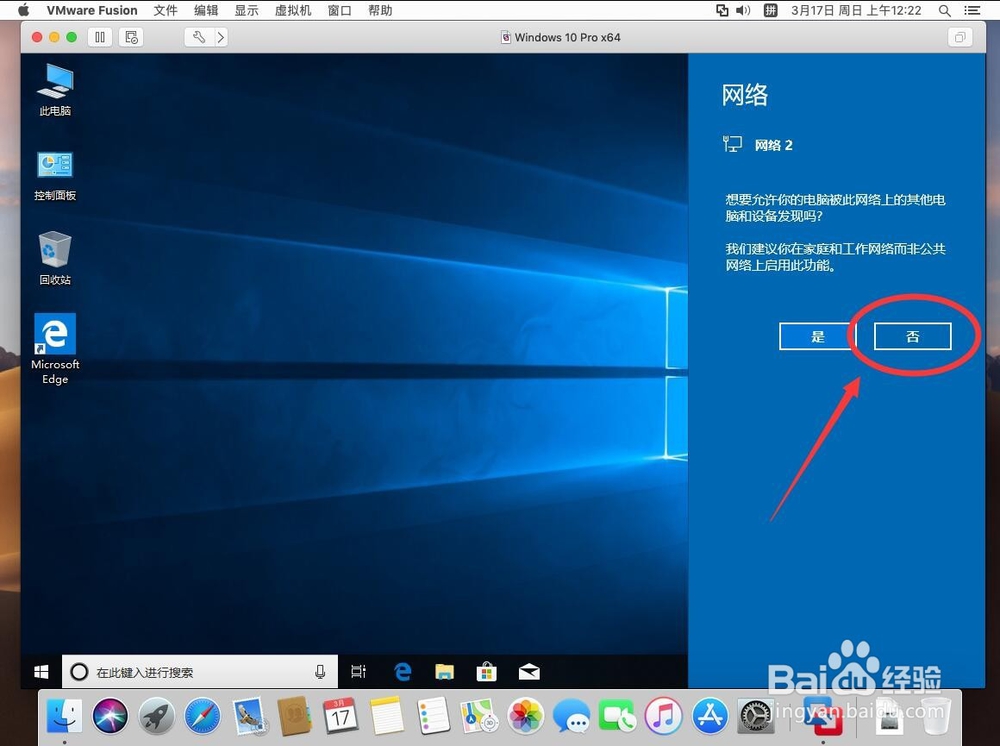
Task: Open Microsoft Store from the taskbar
Action: [487, 671]
